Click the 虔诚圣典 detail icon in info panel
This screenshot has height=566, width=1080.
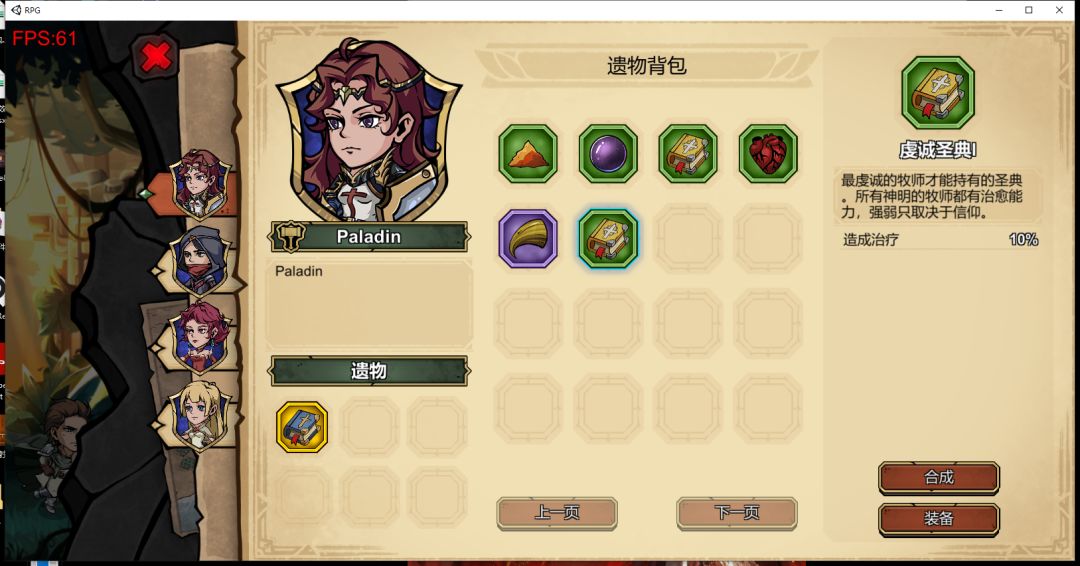pyautogui.click(x=937, y=93)
